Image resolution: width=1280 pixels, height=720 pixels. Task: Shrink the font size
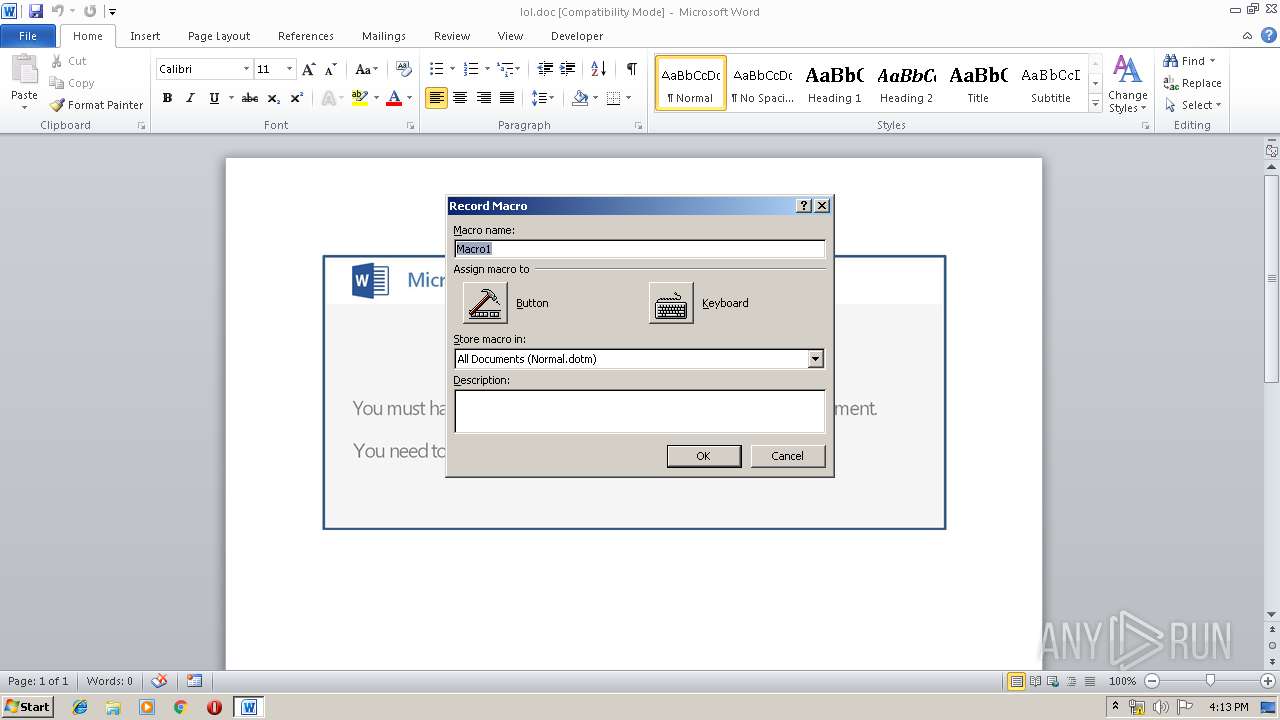tap(330, 69)
